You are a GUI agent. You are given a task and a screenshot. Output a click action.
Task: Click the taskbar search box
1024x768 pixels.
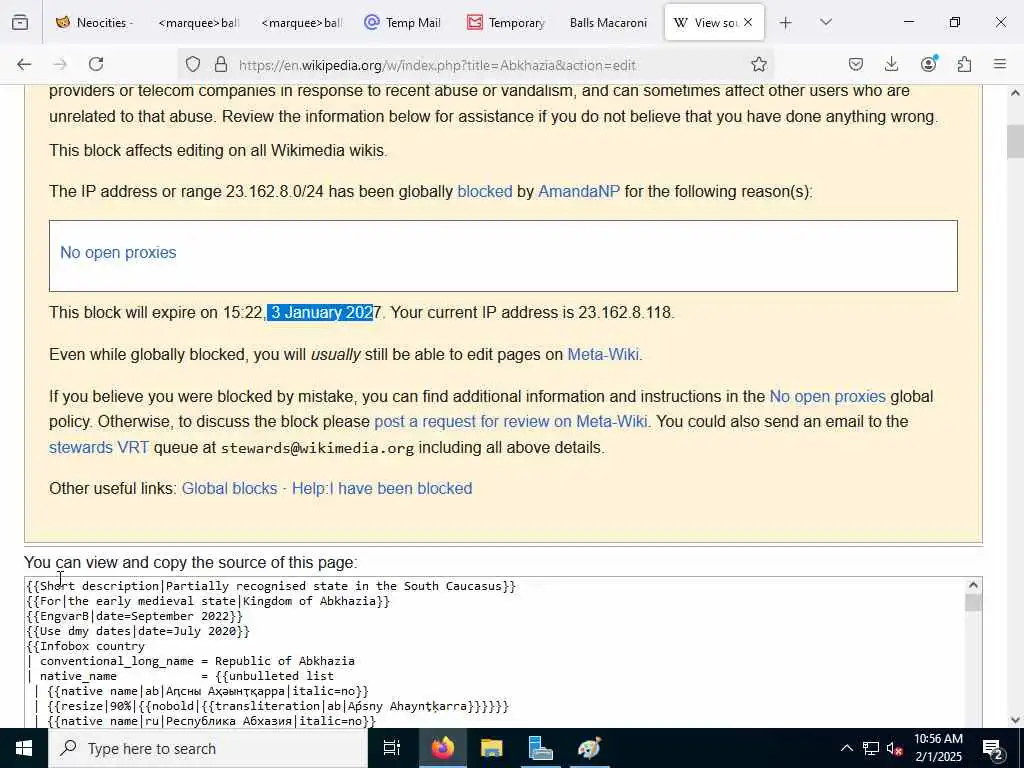pos(208,748)
